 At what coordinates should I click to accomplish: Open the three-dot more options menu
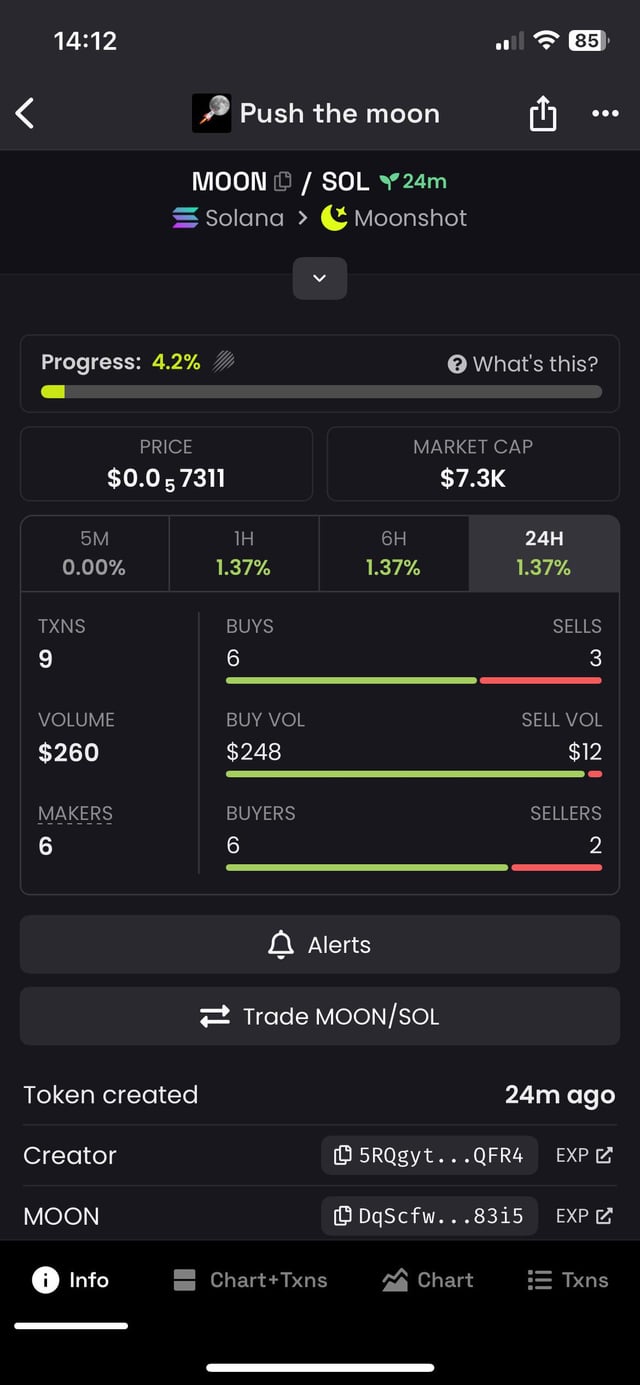point(605,113)
